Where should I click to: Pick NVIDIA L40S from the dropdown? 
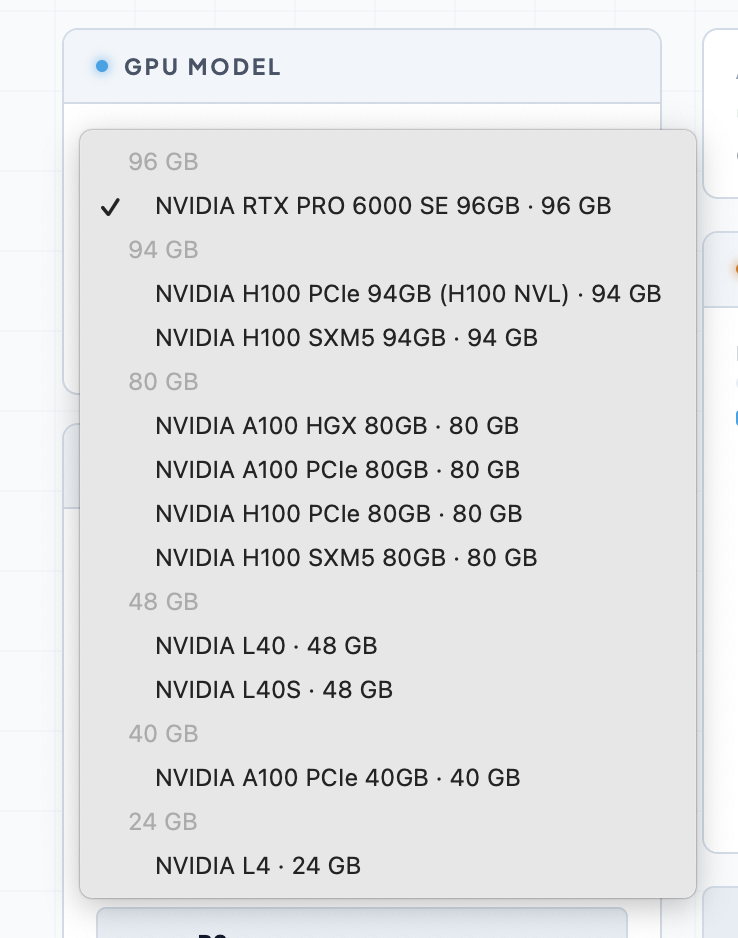tap(273, 690)
